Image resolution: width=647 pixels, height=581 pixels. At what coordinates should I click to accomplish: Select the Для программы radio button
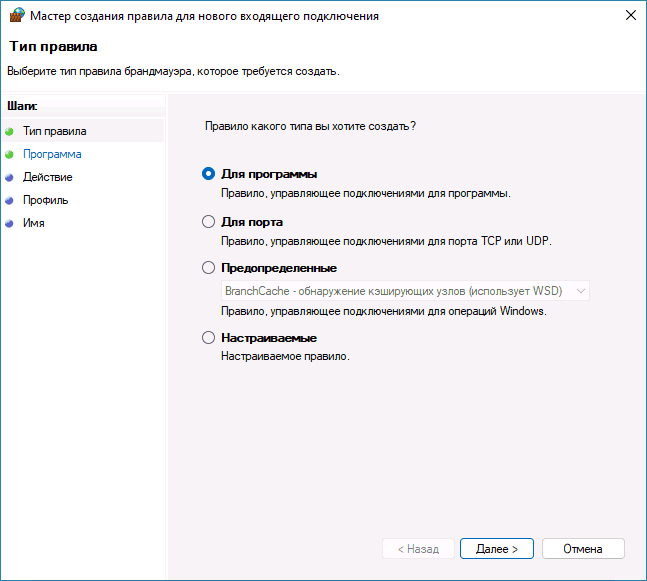[x=209, y=173]
